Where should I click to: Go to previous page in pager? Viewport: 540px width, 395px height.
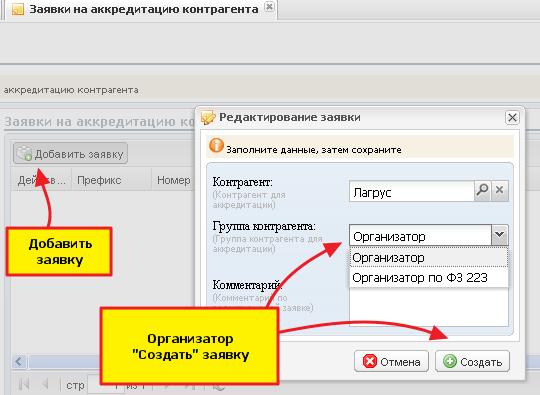coord(45,384)
